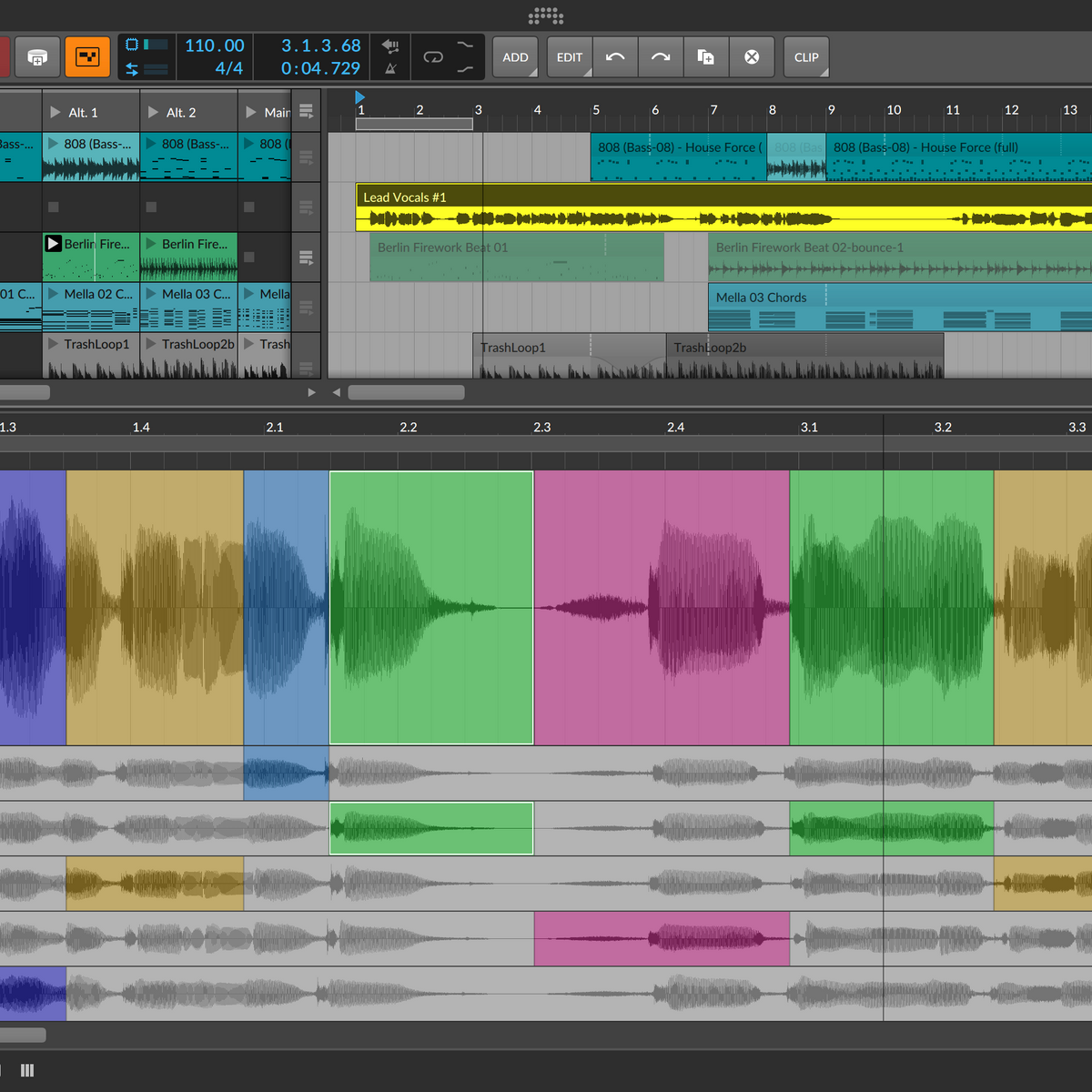The height and width of the screenshot is (1092, 1092).
Task: Select 808 (Bass-08) - House Force (full) clip
Action: tap(959, 157)
